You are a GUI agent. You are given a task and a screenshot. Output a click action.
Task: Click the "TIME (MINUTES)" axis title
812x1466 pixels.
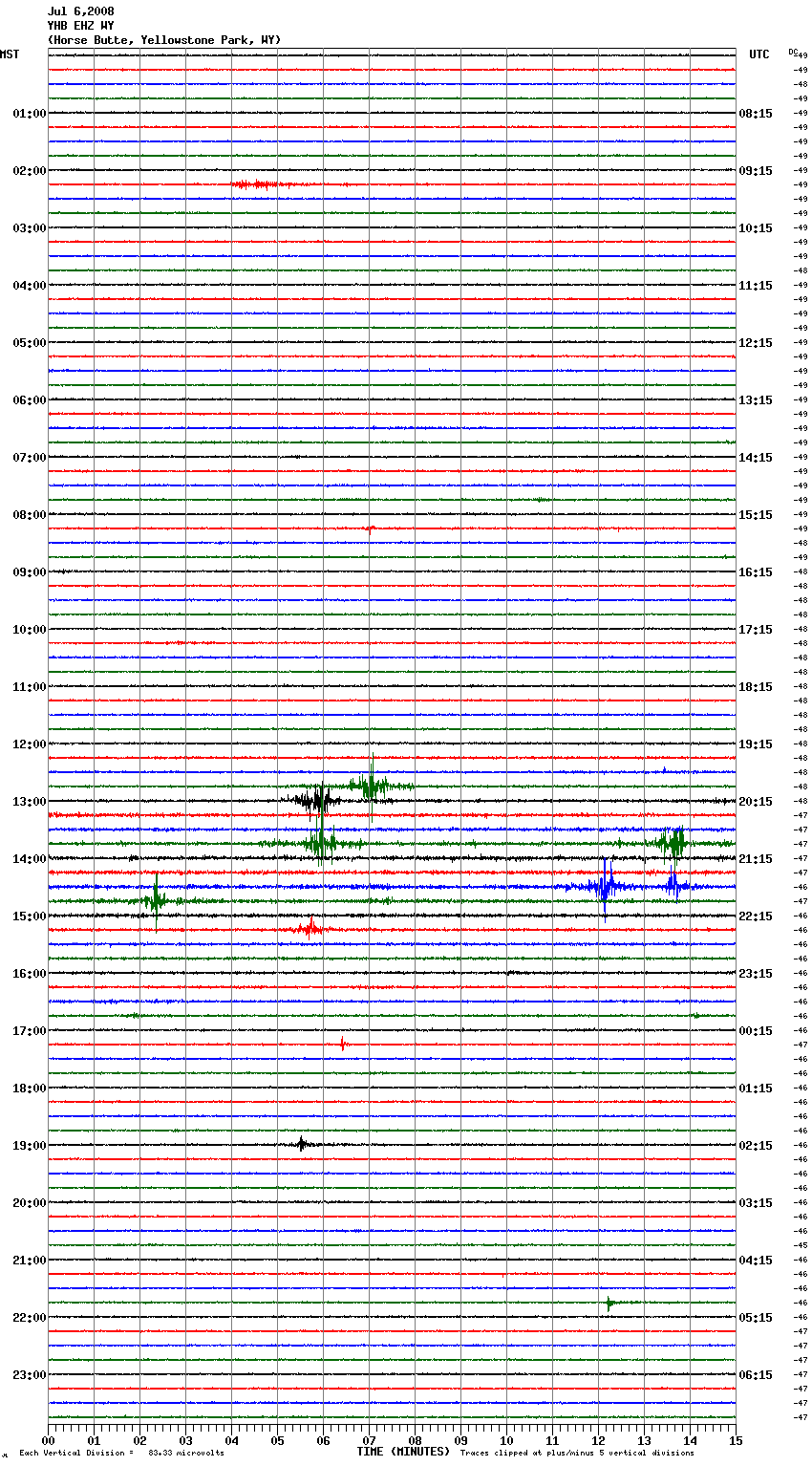coord(403,1452)
